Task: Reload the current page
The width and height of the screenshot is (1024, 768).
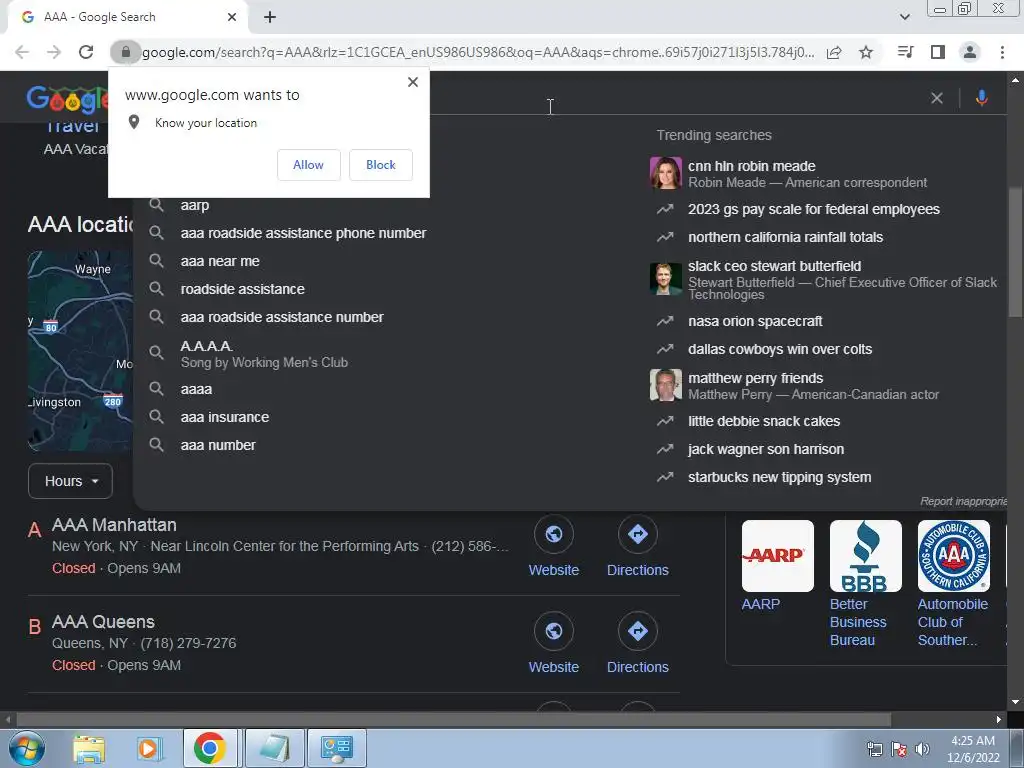Action: (x=86, y=52)
